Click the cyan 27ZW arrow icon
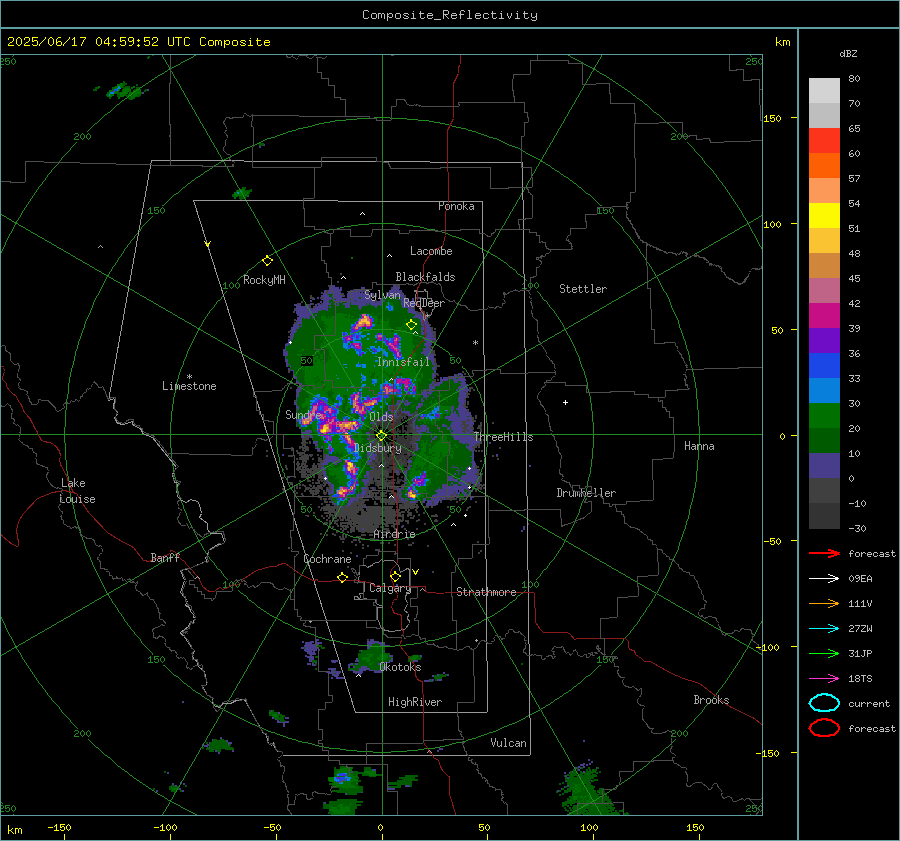The height and width of the screenshot is (841, 900). pyautogui.click(x=824, y=629)
